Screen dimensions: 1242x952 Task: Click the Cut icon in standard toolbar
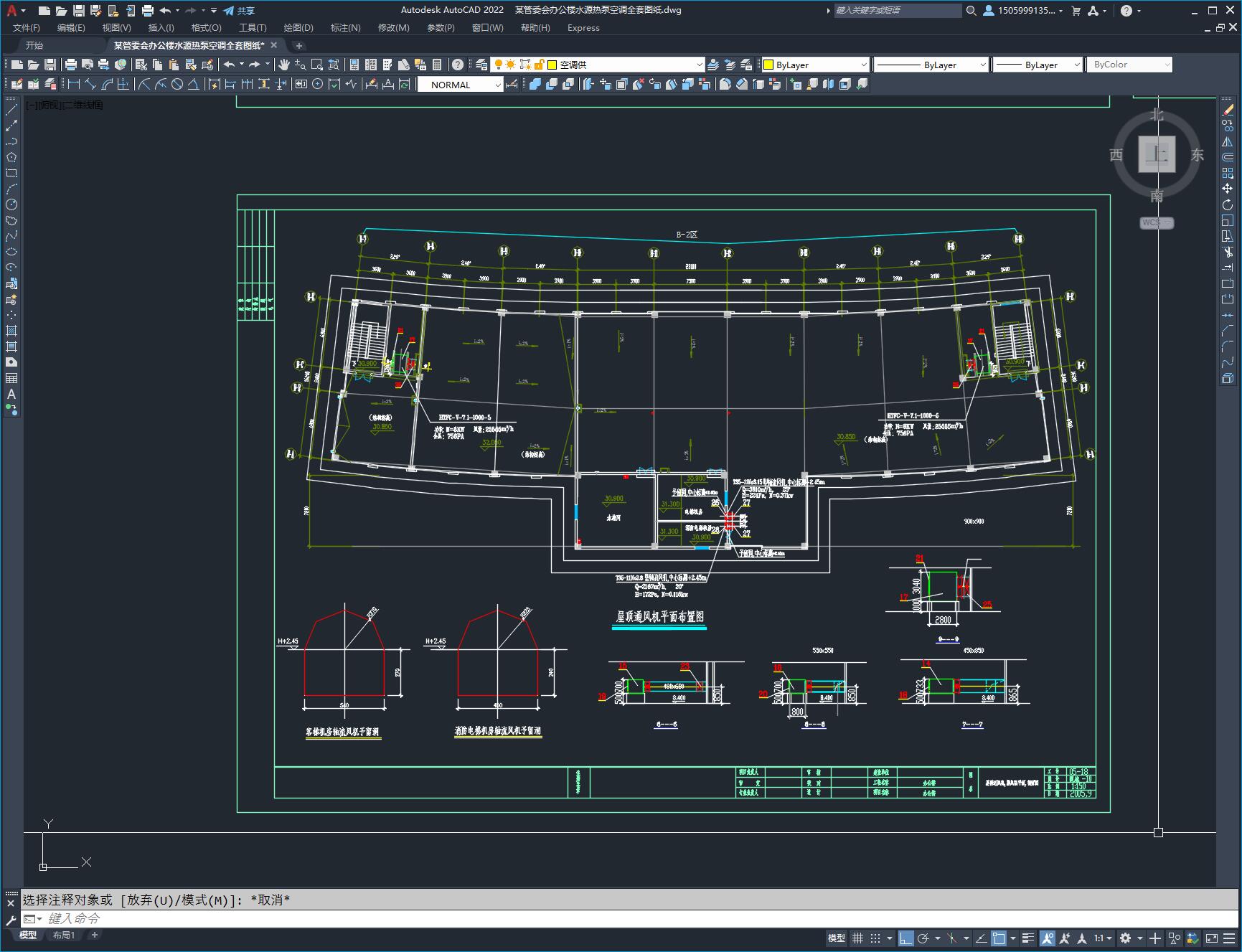pos(141,65)
